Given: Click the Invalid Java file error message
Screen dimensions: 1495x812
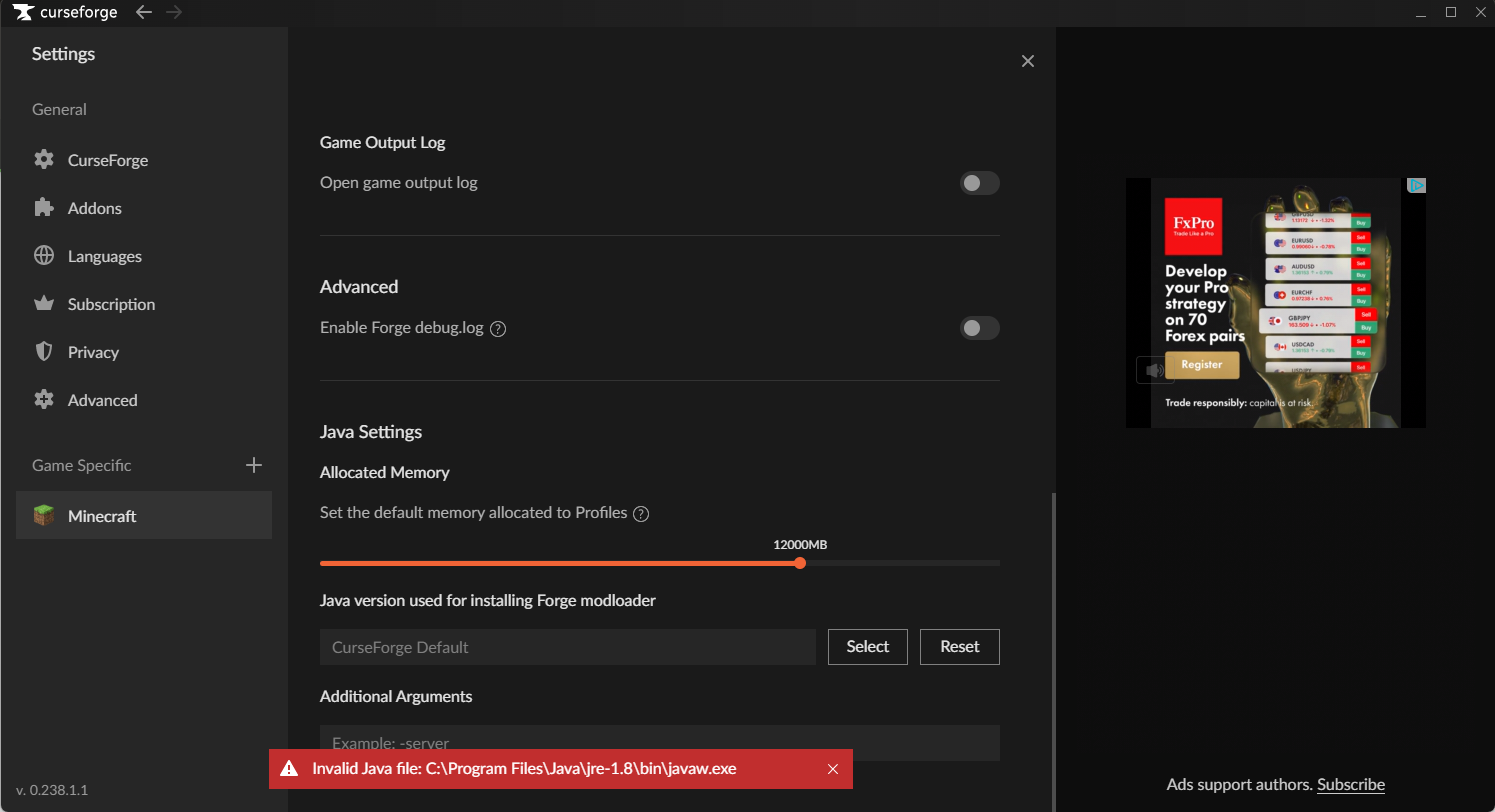Looking at the screenshot, I should [x=524, y=769].
